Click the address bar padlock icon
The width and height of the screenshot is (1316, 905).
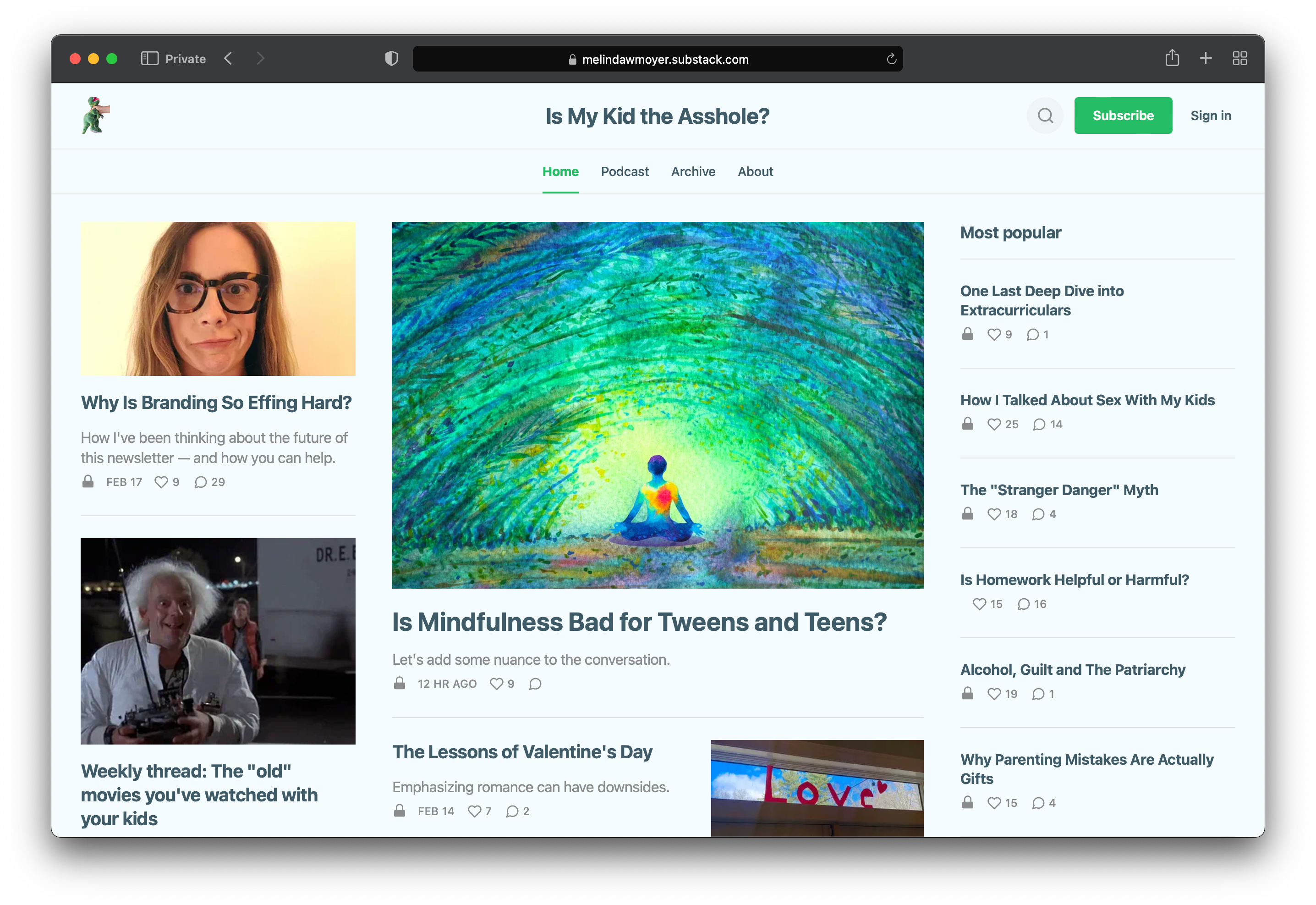pyautogui.click(x=572, y=60)
